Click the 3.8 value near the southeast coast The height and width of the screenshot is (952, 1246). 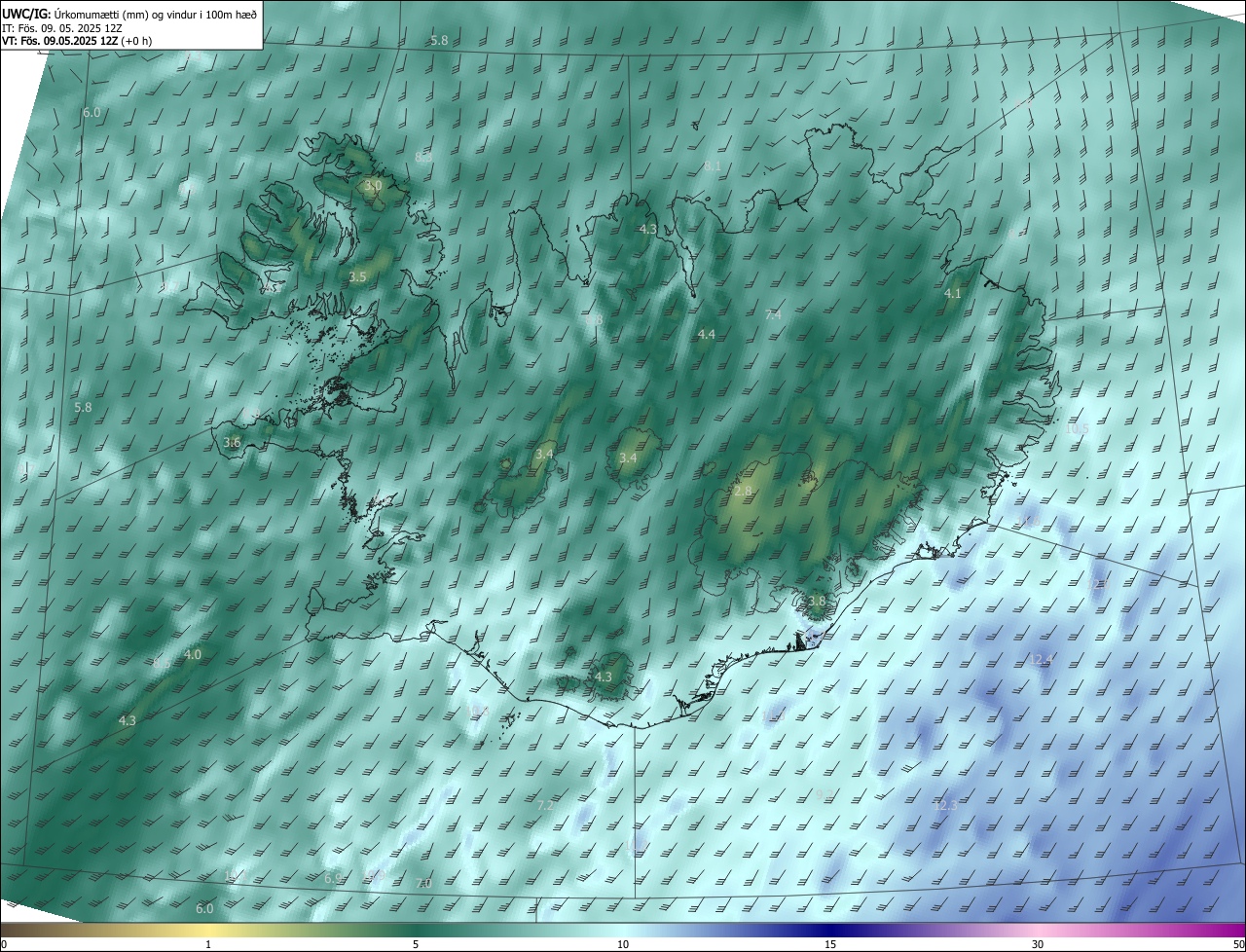817,602
